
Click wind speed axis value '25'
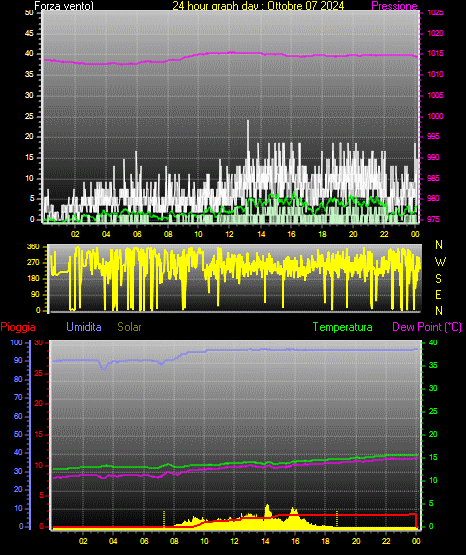tap(29, 116)
